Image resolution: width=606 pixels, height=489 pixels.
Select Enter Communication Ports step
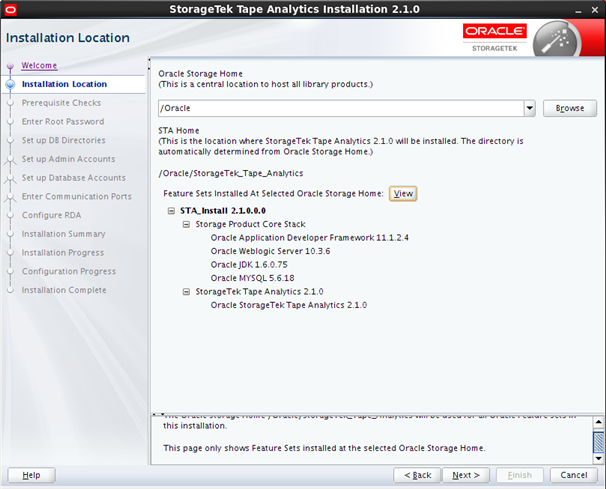point(77,196)
